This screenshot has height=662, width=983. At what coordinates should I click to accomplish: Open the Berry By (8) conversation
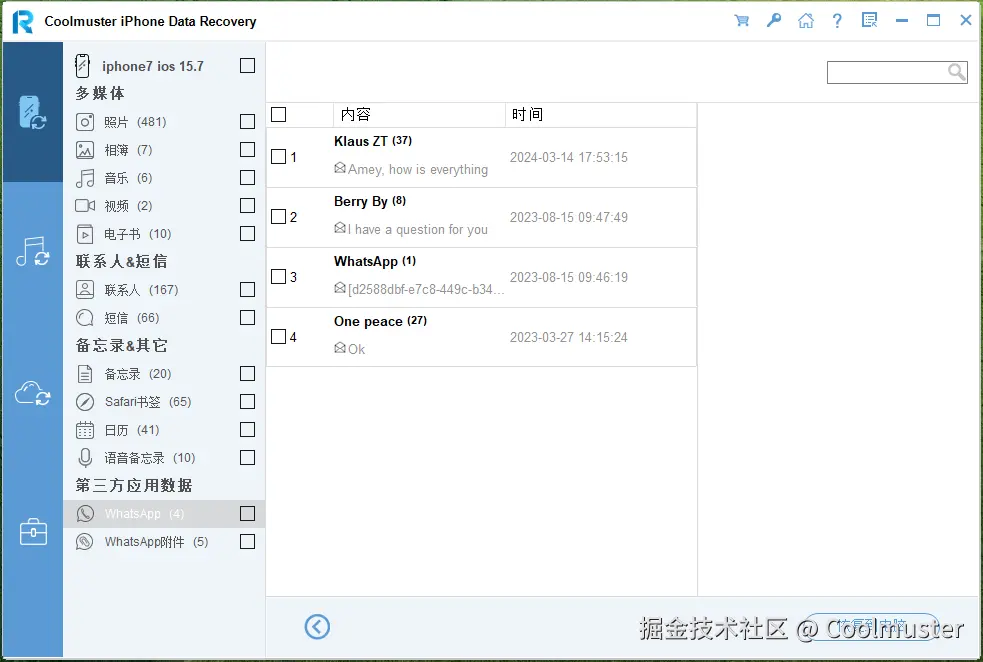481,218
